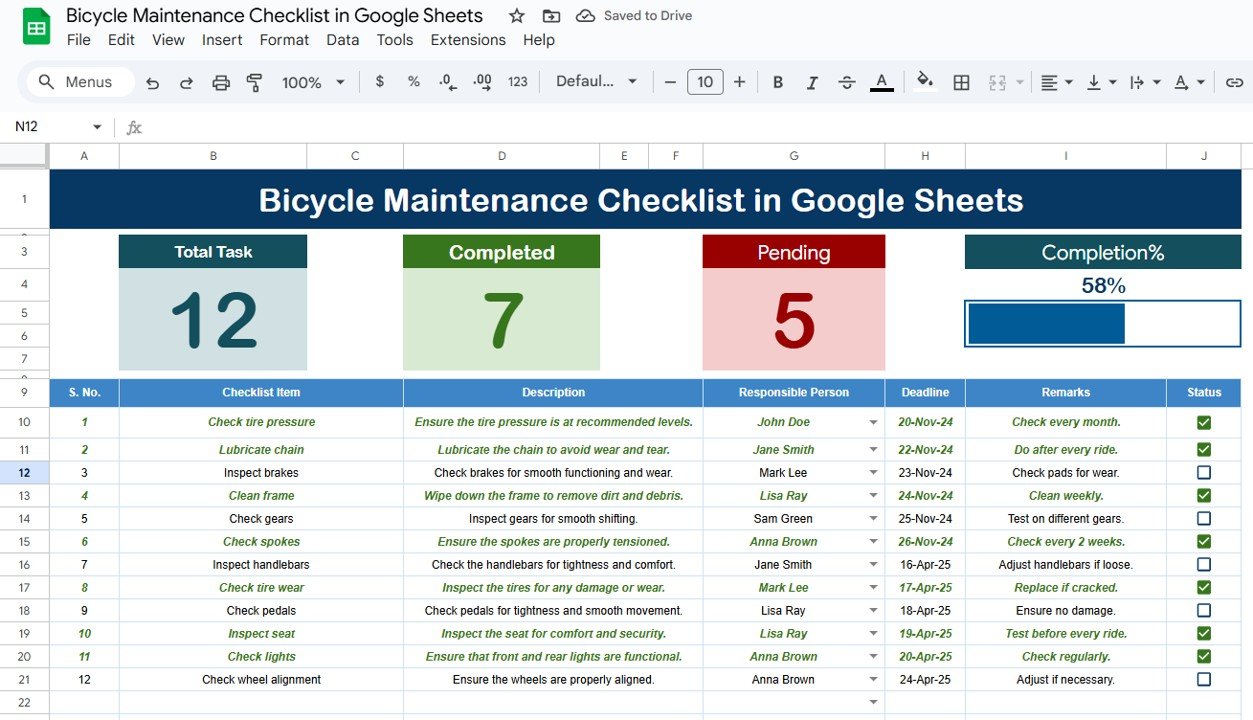Uncheck the status box for Check tire pressure

click(1204, 423)
